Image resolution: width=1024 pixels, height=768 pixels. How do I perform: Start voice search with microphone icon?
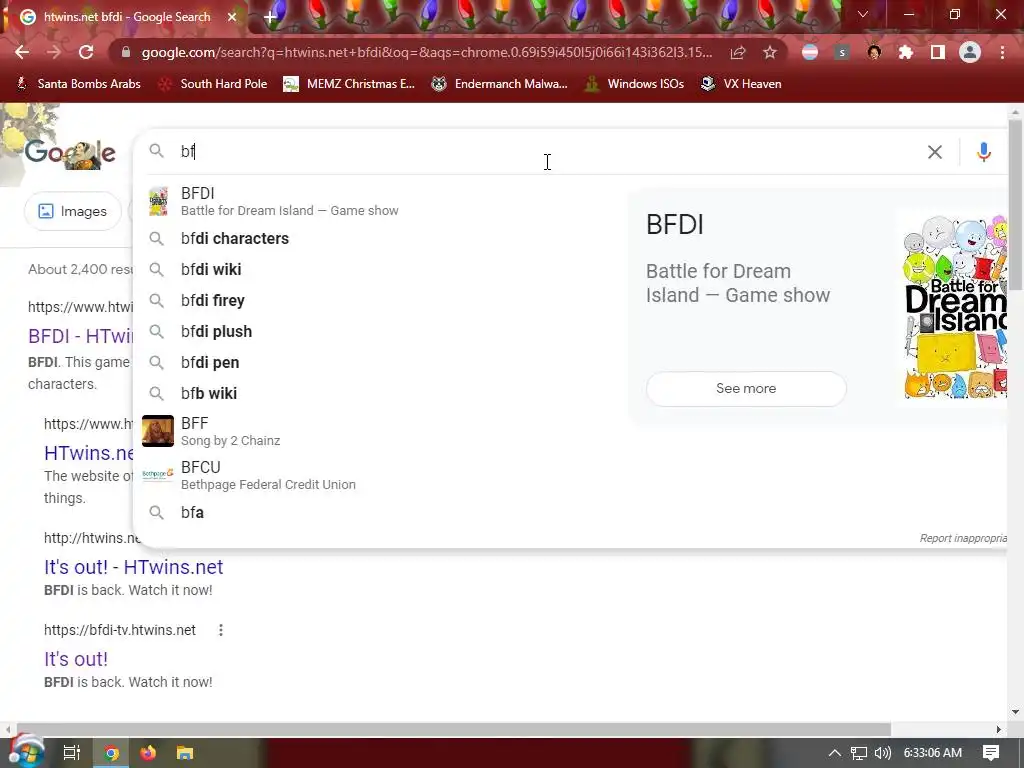point(984,152)
